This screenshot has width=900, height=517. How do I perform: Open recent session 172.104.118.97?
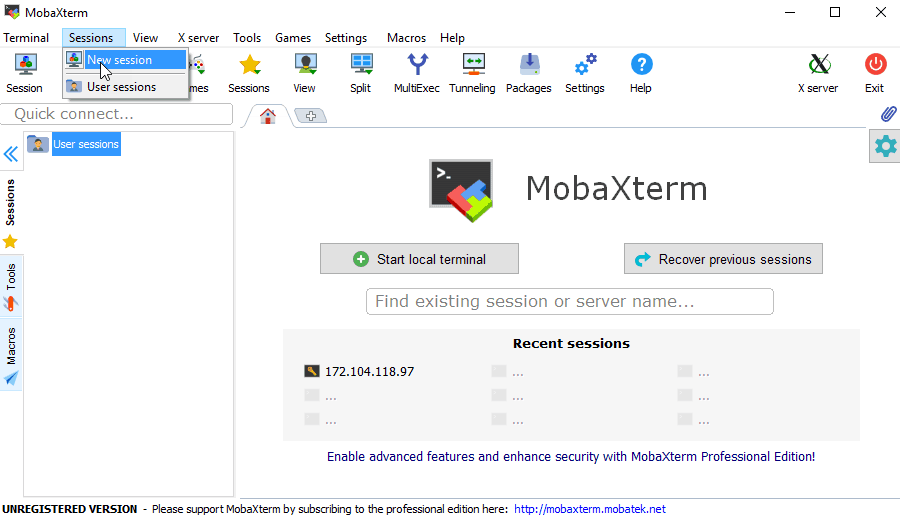click(x=359, y=371)
